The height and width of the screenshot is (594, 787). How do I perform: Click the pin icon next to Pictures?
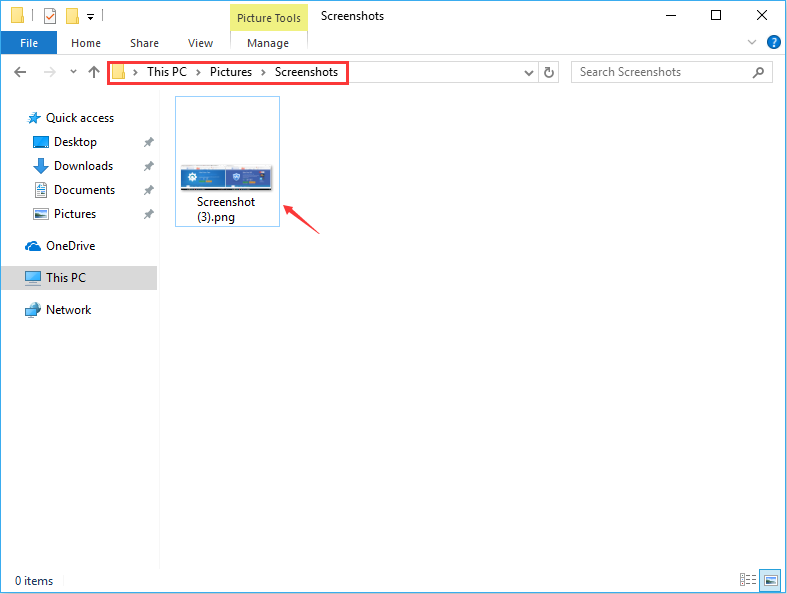[149, 214]
